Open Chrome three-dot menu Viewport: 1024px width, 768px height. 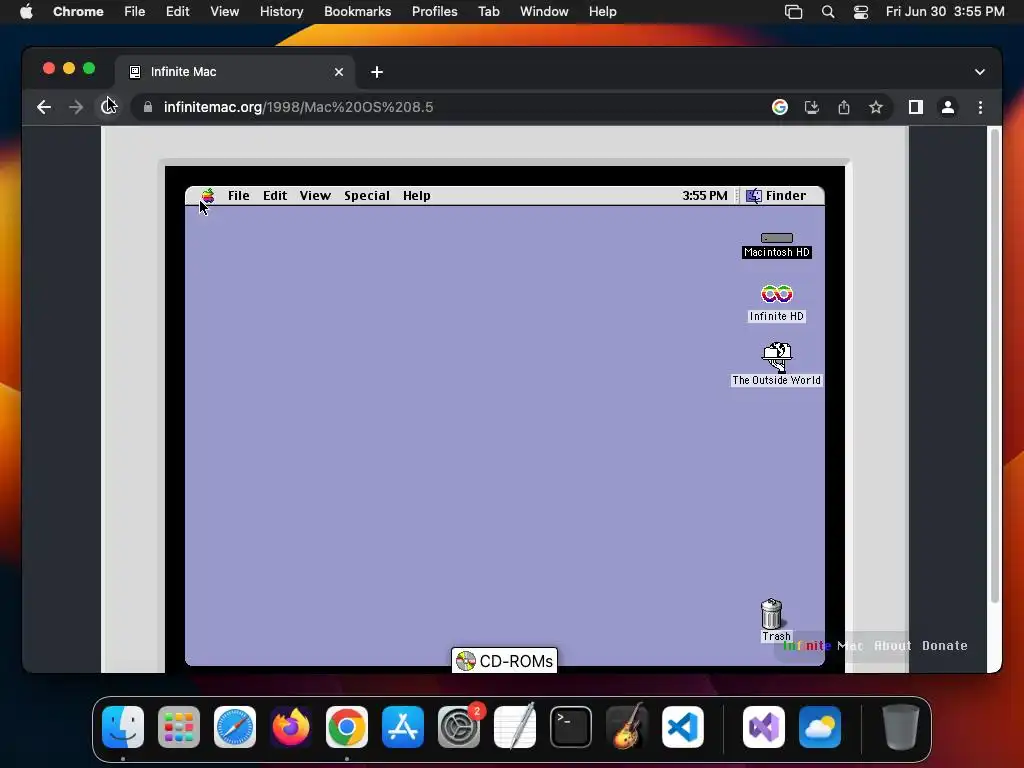[x=980, y=107]
